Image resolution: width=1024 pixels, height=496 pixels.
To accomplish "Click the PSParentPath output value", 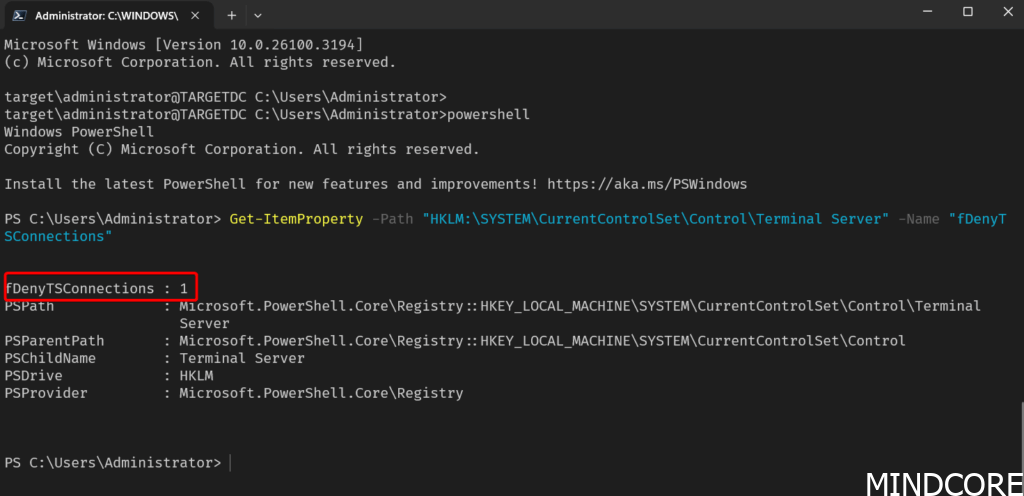I will click(x=542, y=341).
